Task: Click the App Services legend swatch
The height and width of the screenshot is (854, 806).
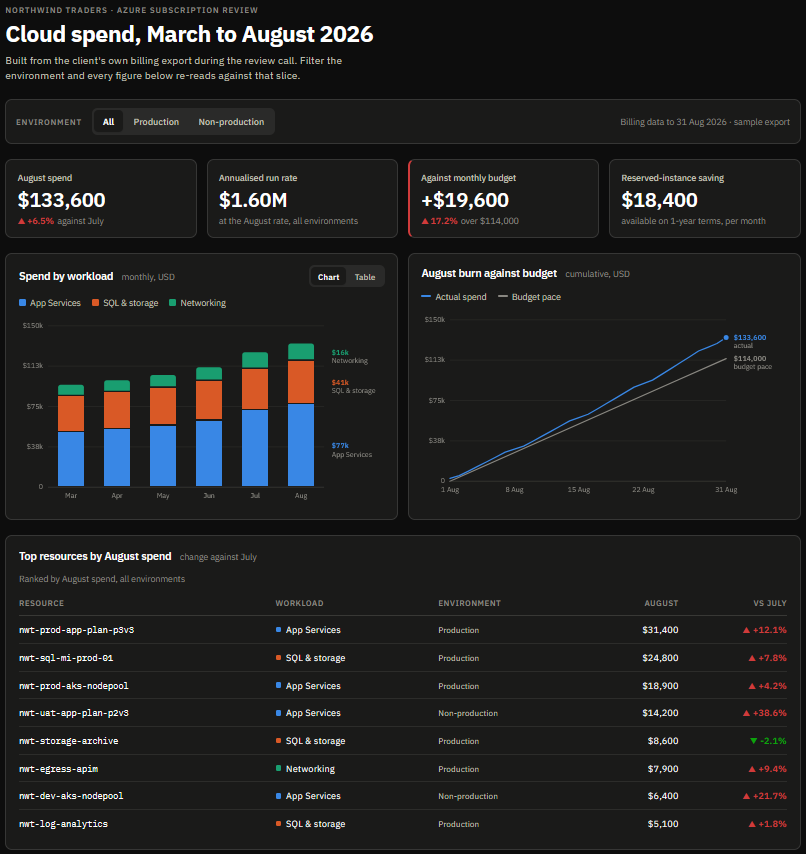Action: click(22, 303)
